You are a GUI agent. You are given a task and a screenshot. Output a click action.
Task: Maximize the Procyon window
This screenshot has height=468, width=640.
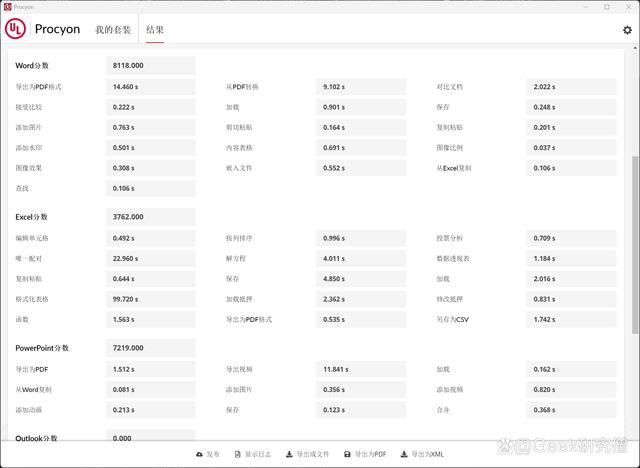[605, 6]
